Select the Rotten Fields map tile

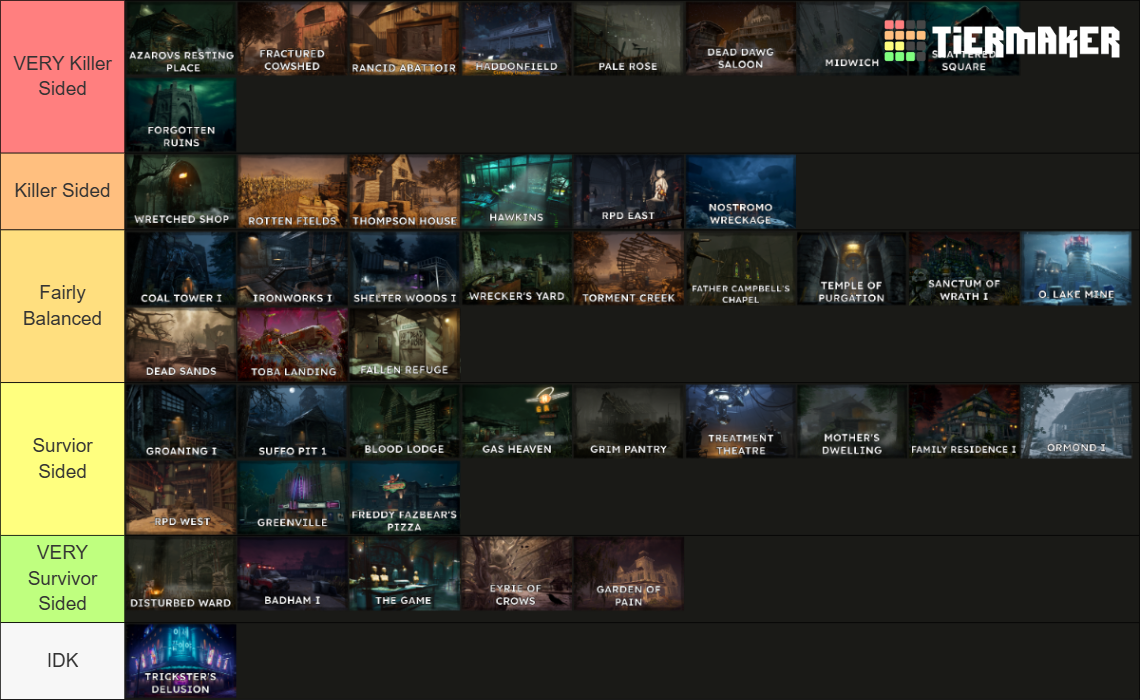point(292,191)
